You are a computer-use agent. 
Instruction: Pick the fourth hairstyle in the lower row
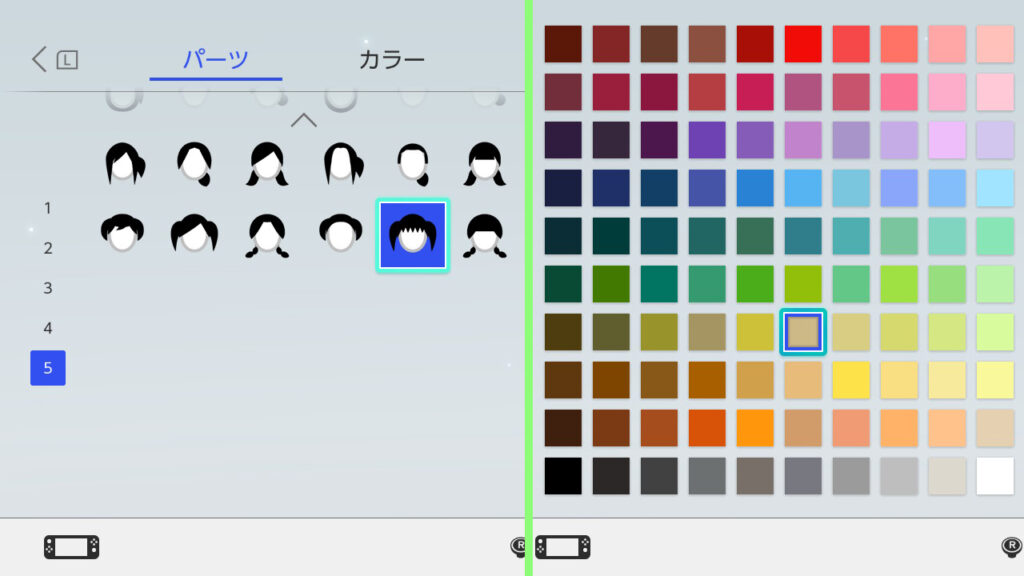click(341, 234)
